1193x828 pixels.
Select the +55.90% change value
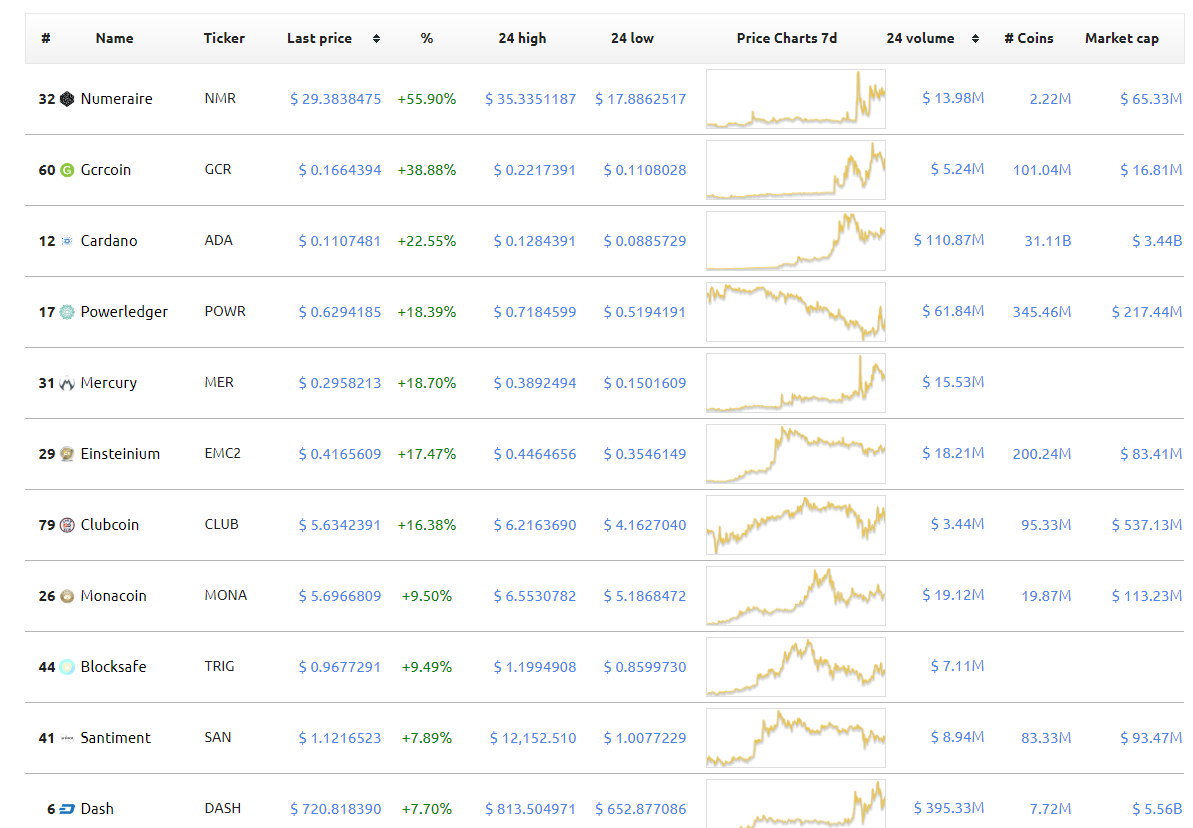click(x=427, y=99)
